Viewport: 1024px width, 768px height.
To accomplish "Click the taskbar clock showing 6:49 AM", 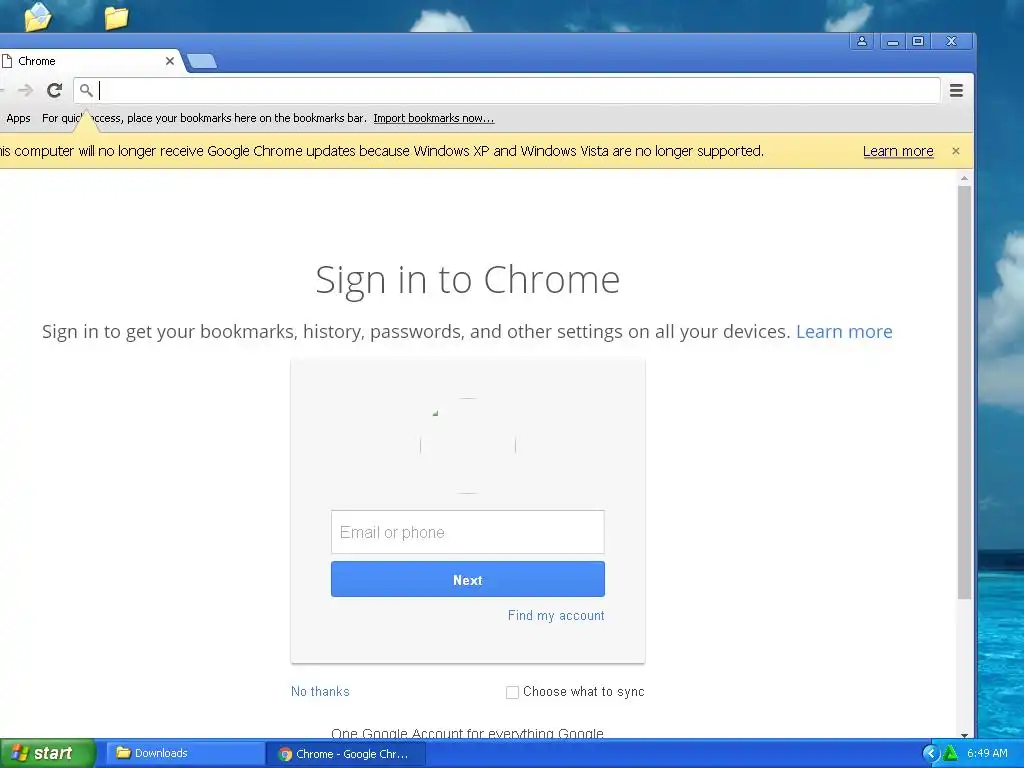I will click(987, 753).
